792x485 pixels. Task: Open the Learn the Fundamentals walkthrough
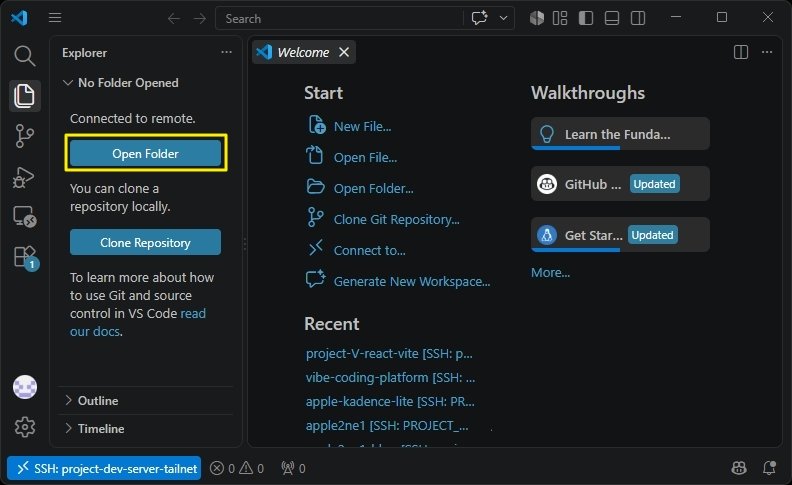click(x=620, y=134)
